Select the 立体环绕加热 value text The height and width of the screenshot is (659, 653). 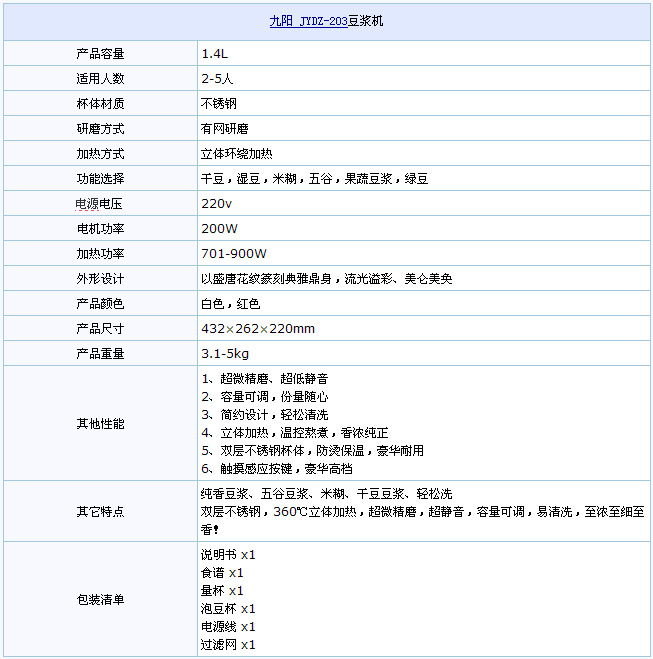pyautogui.click(x=237, y=154)
